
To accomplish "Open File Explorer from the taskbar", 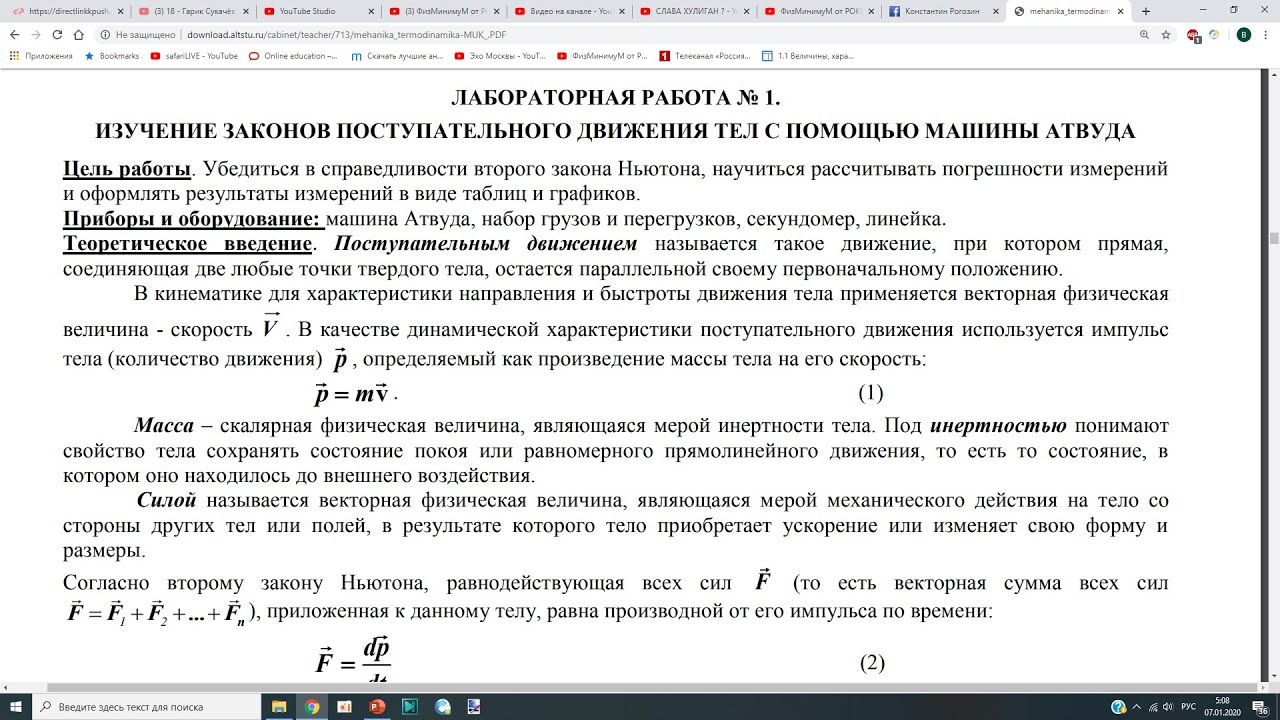I will point(279,706).
